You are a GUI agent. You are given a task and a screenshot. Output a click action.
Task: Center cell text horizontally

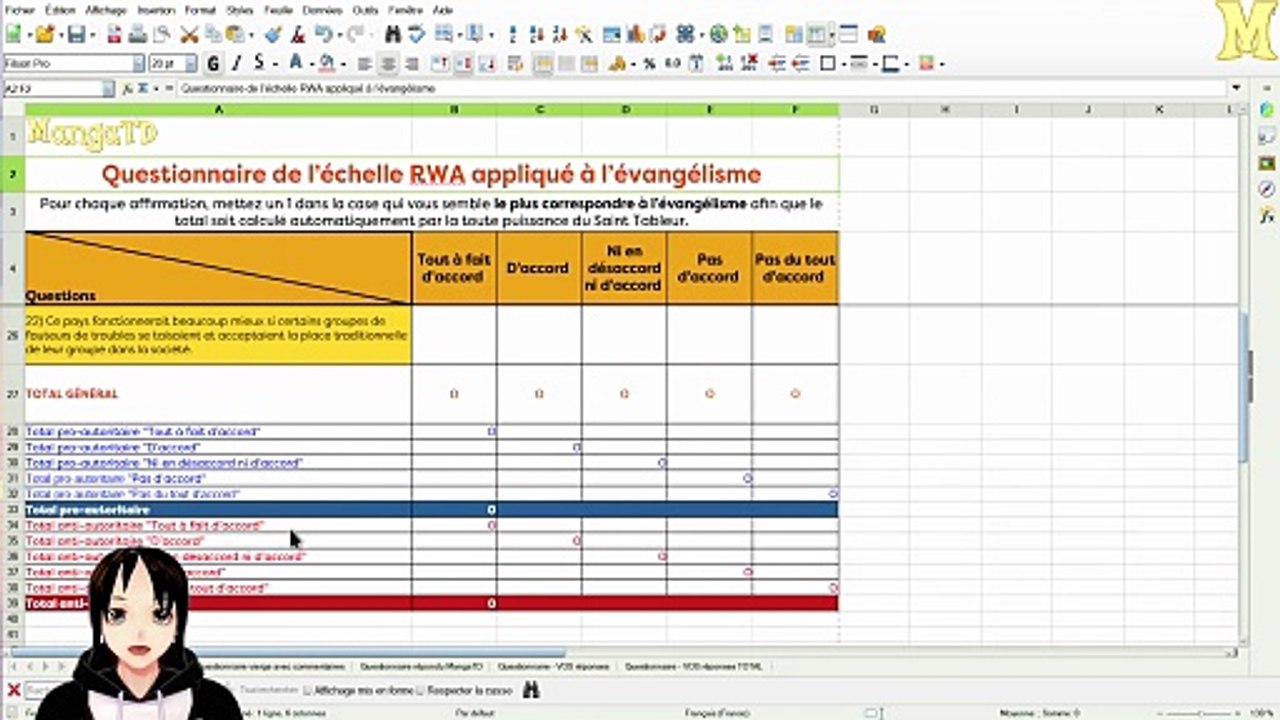[387, 64]
